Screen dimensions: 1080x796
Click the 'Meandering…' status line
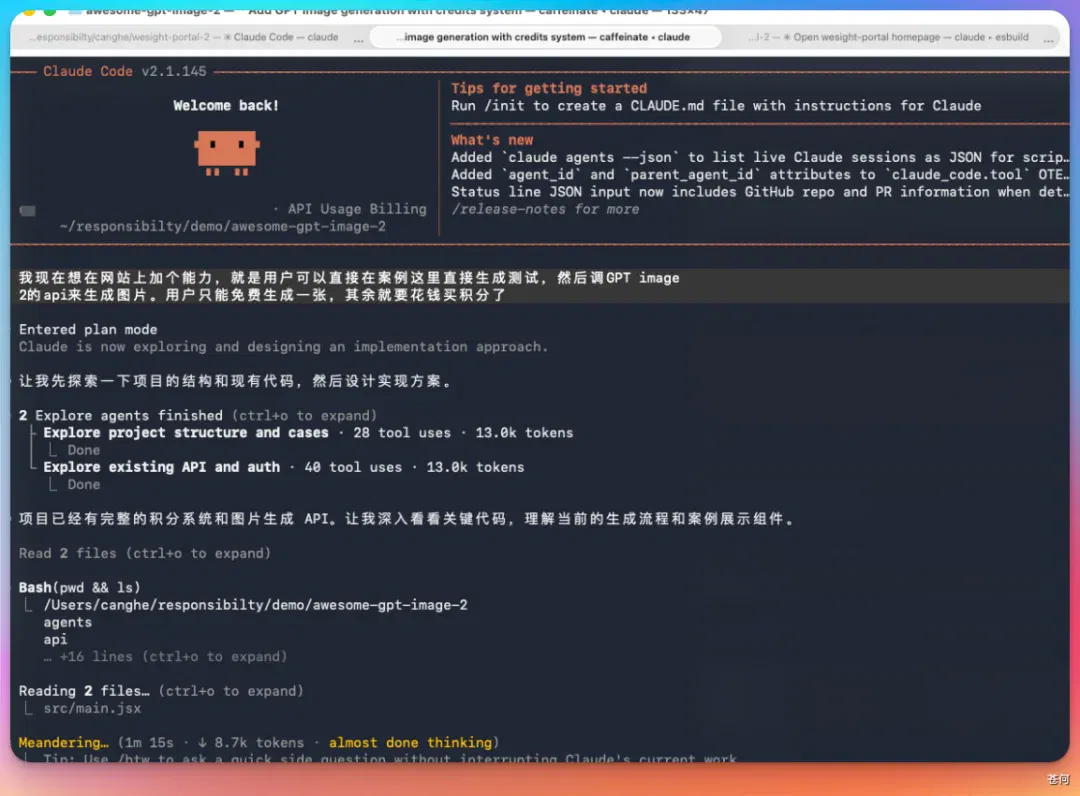pyautogui.click(x=258, y=742)
